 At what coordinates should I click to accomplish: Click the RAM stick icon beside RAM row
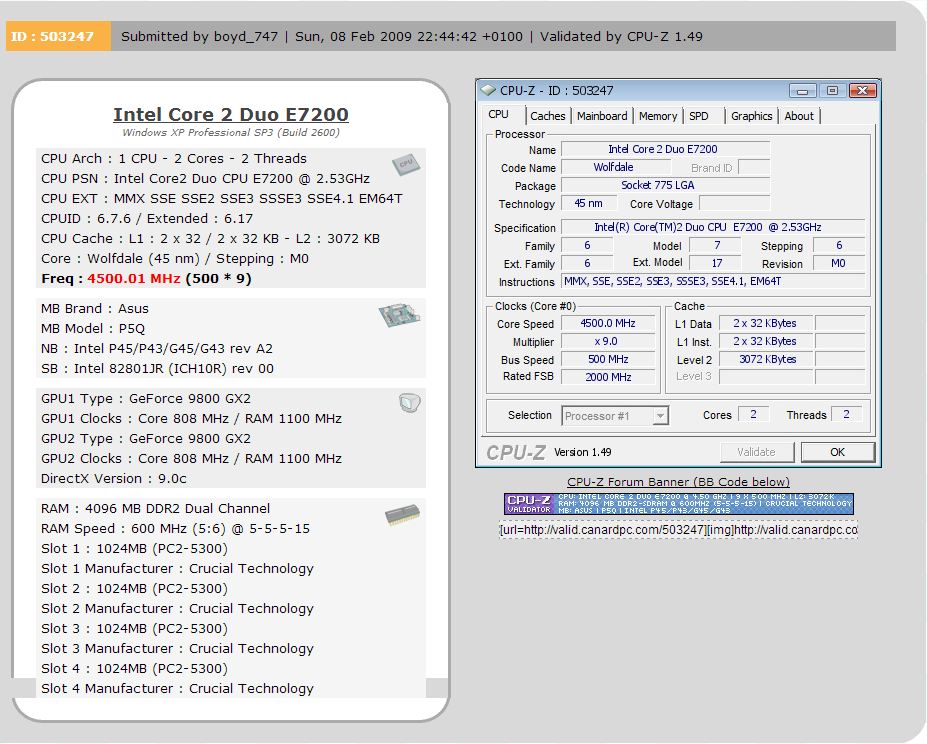pos(402,514)
